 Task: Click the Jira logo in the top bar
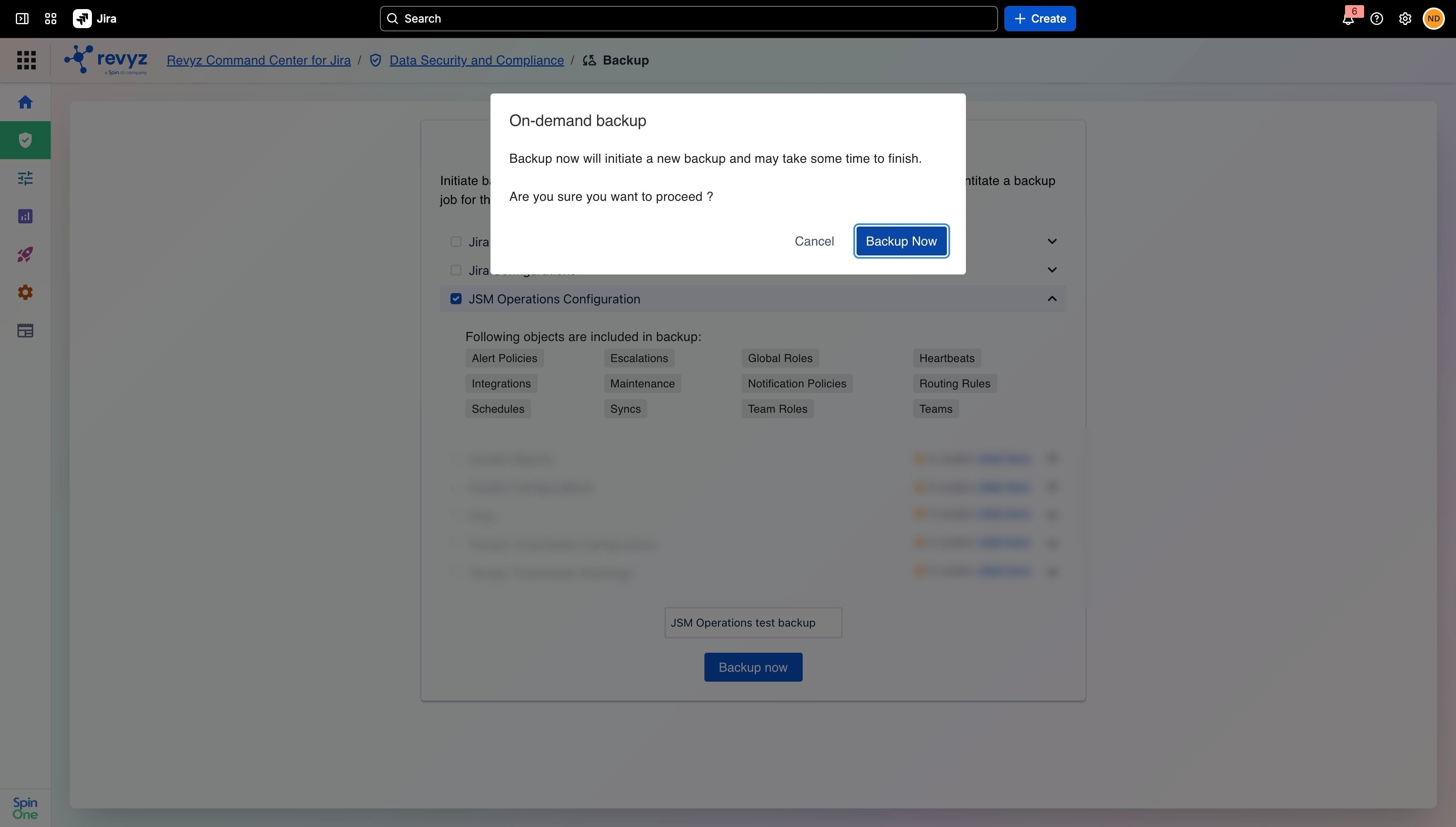(x=94, y=19)
